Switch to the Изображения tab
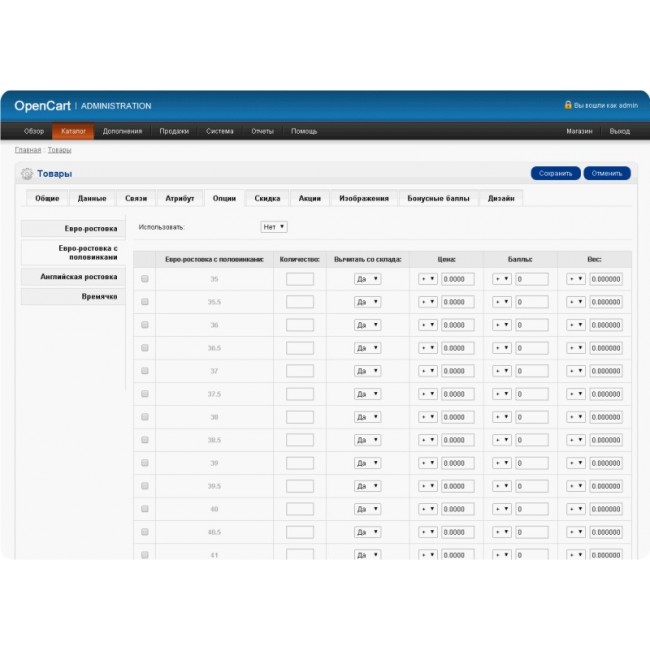This screenshot has width=650, height=650. (x=363, y=198)
